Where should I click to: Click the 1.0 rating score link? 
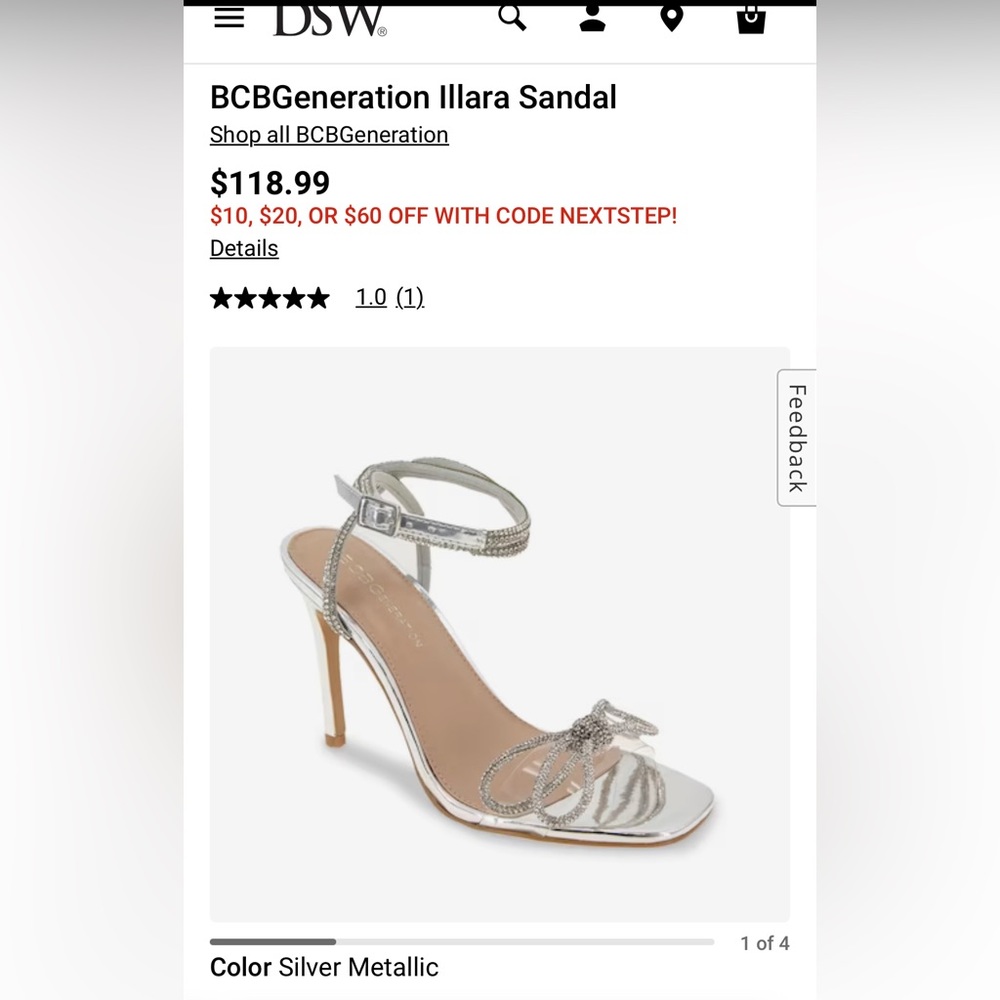pyautogui.click(x=370, y=297)
